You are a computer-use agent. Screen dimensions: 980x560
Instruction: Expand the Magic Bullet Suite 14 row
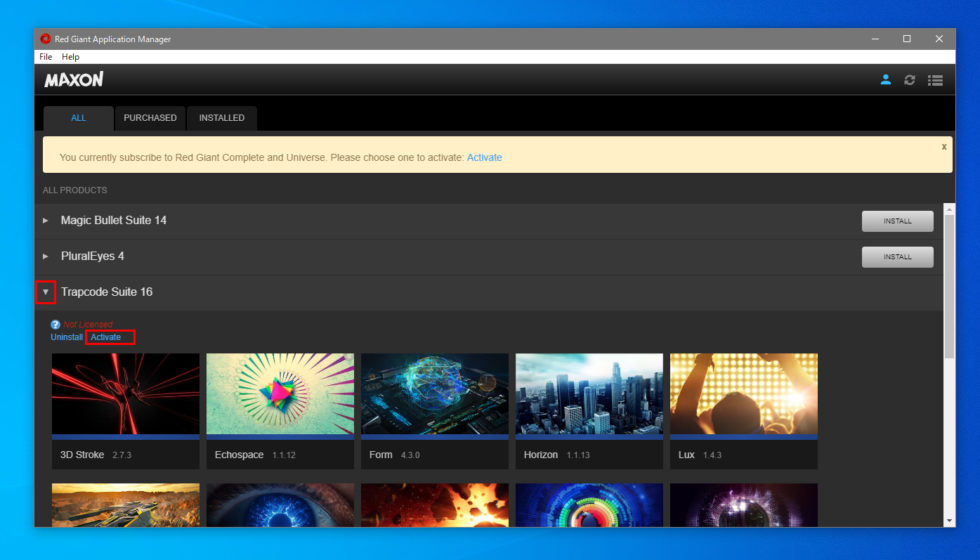[45, 221]
